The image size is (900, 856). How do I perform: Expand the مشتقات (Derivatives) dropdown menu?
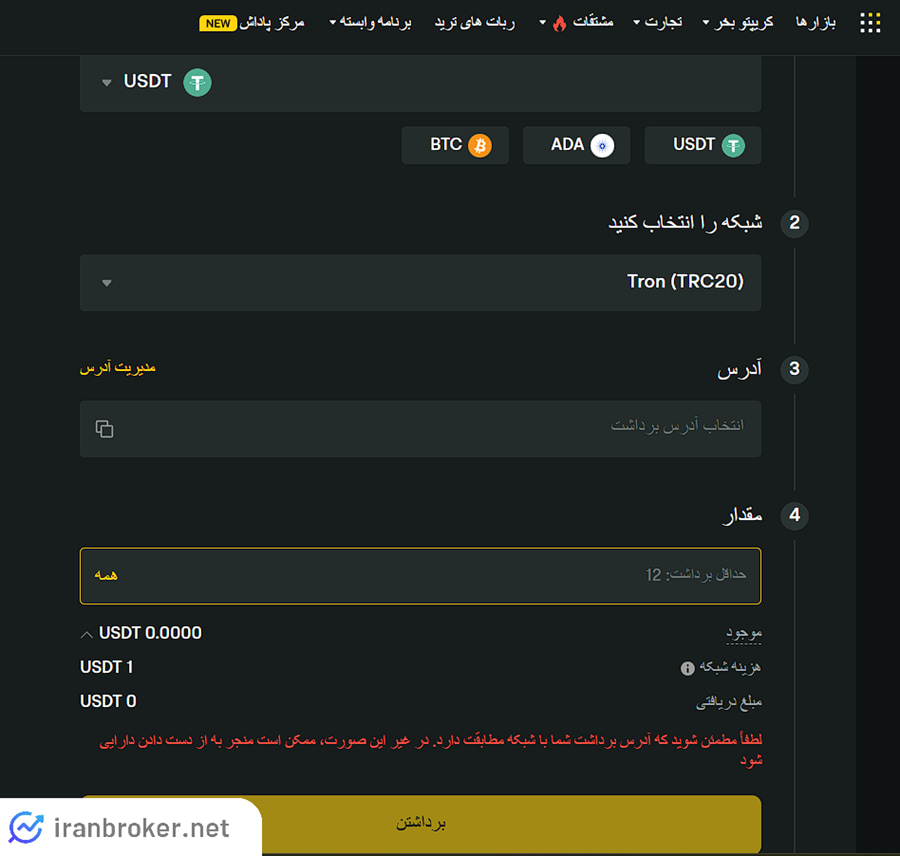577,22
